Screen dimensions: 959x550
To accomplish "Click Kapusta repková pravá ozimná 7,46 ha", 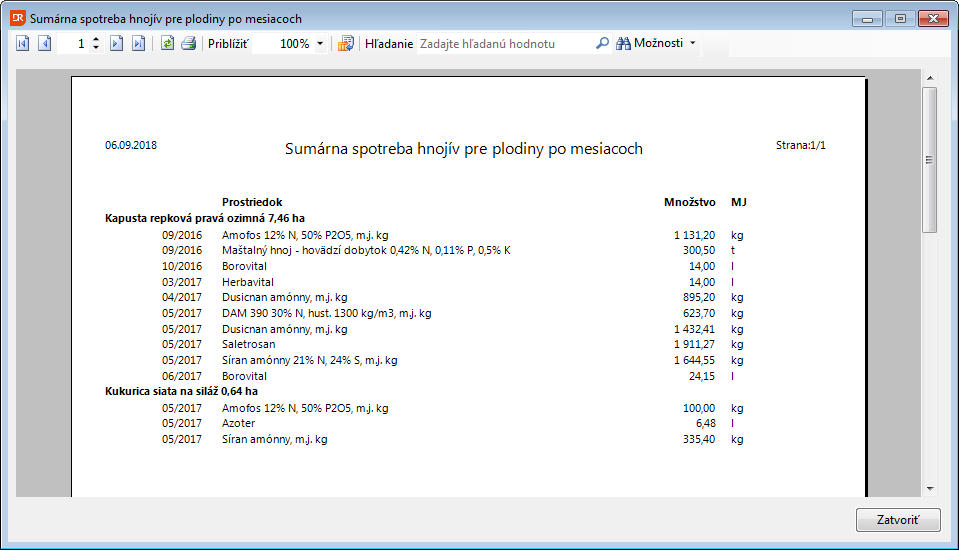I will 205,218.
